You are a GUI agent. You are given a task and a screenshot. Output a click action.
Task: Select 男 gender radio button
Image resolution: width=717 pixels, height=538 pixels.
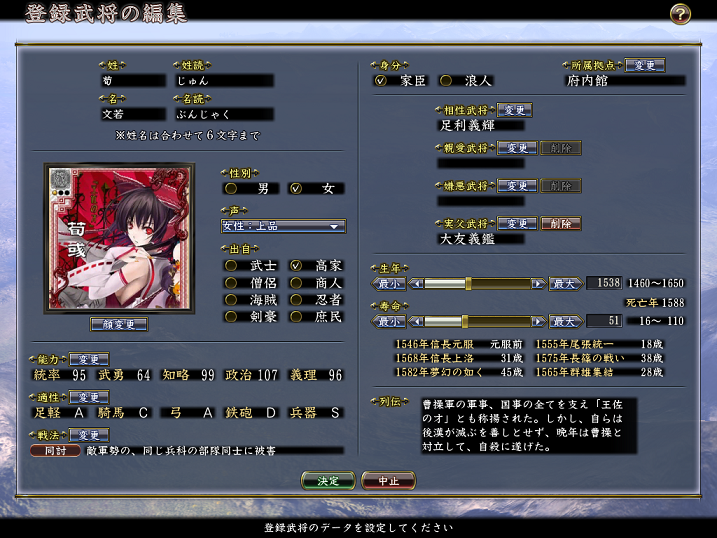[x=231, y=188]
